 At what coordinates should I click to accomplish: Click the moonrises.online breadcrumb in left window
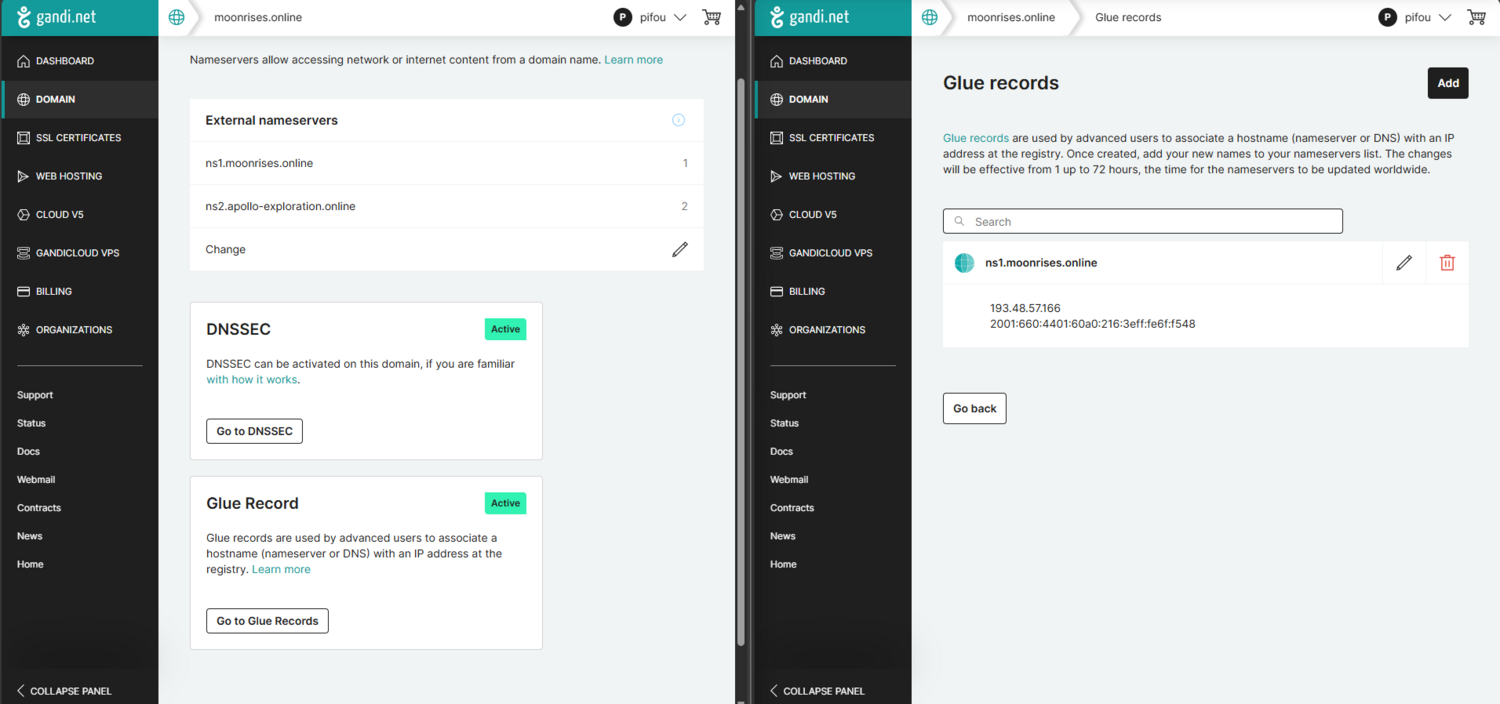click(x=258, y=17)
